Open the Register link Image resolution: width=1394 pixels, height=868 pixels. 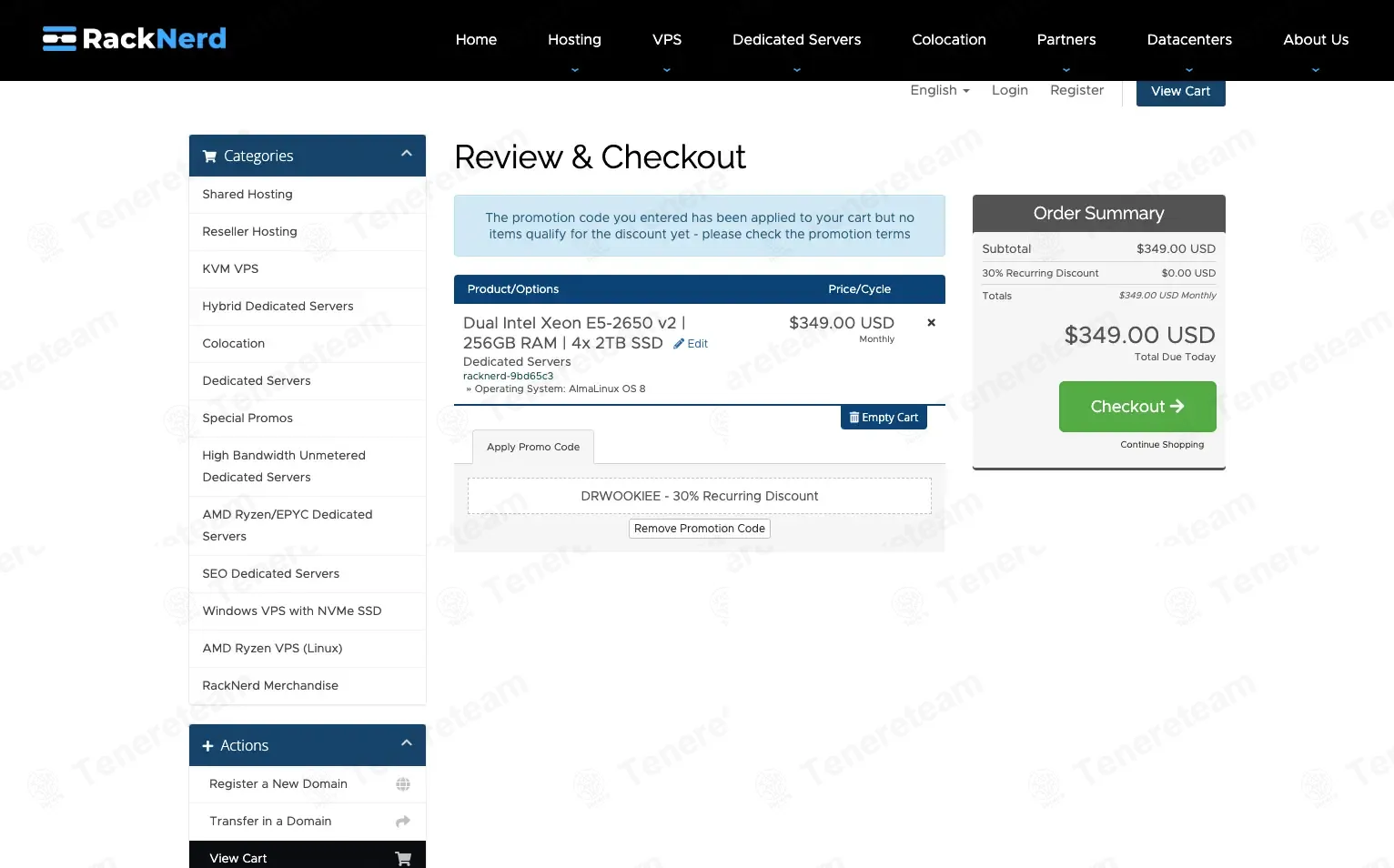[x=1076, y=90]
